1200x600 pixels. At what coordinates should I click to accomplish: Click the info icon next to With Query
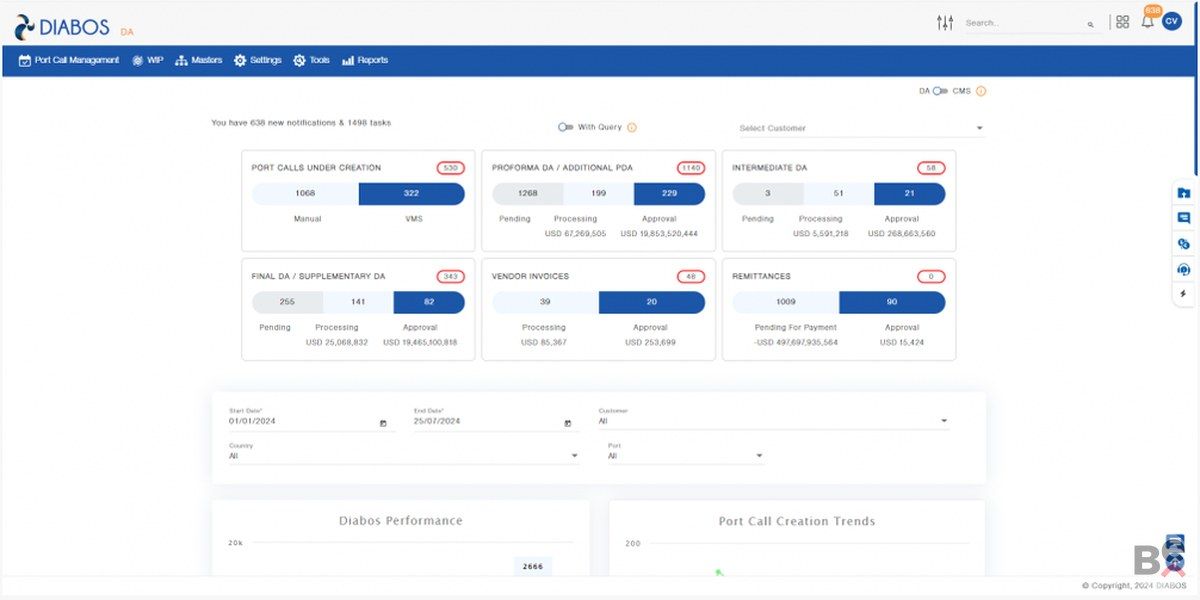tap(632, 127)
